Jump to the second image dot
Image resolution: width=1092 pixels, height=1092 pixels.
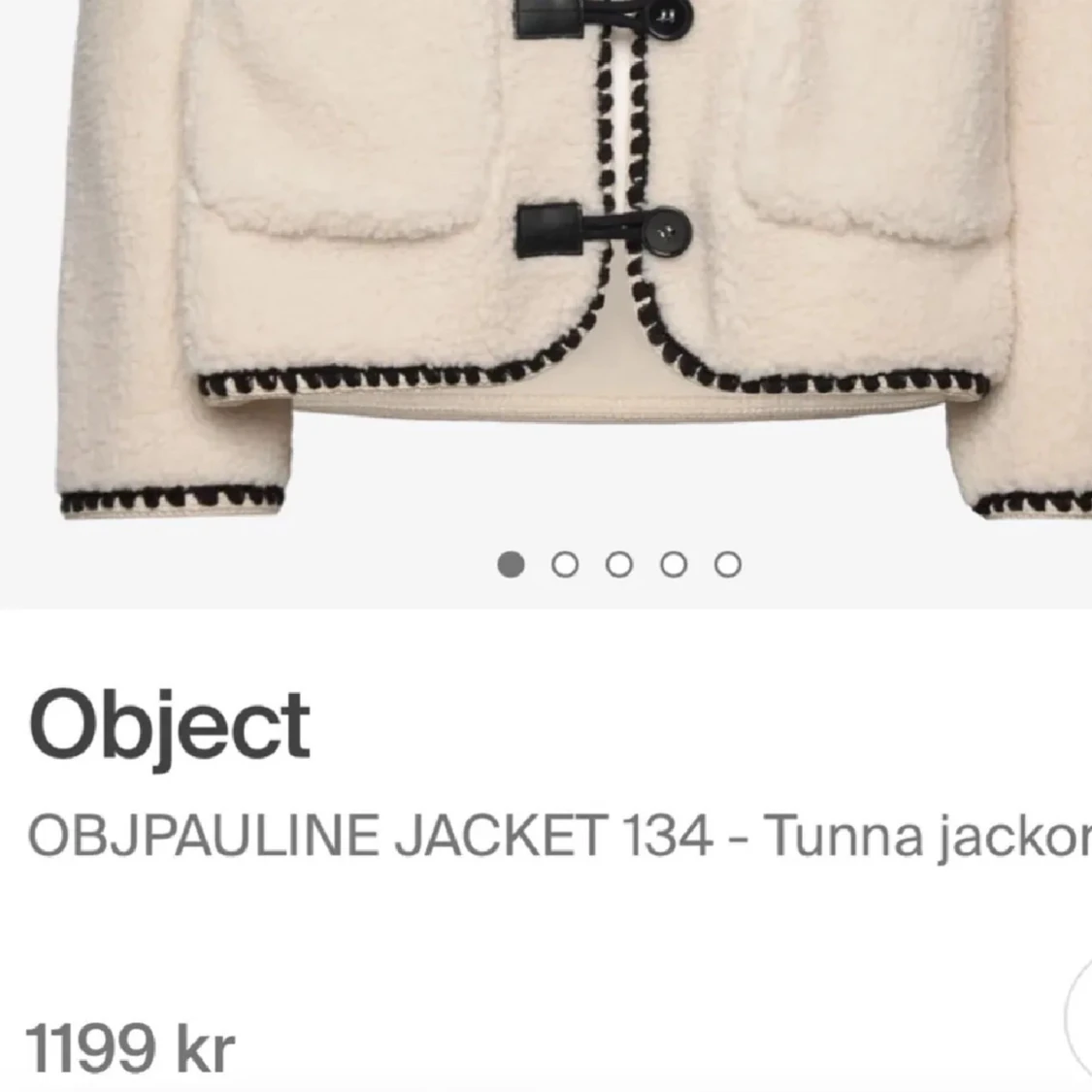pyautogui.click(x=565, y=564)
